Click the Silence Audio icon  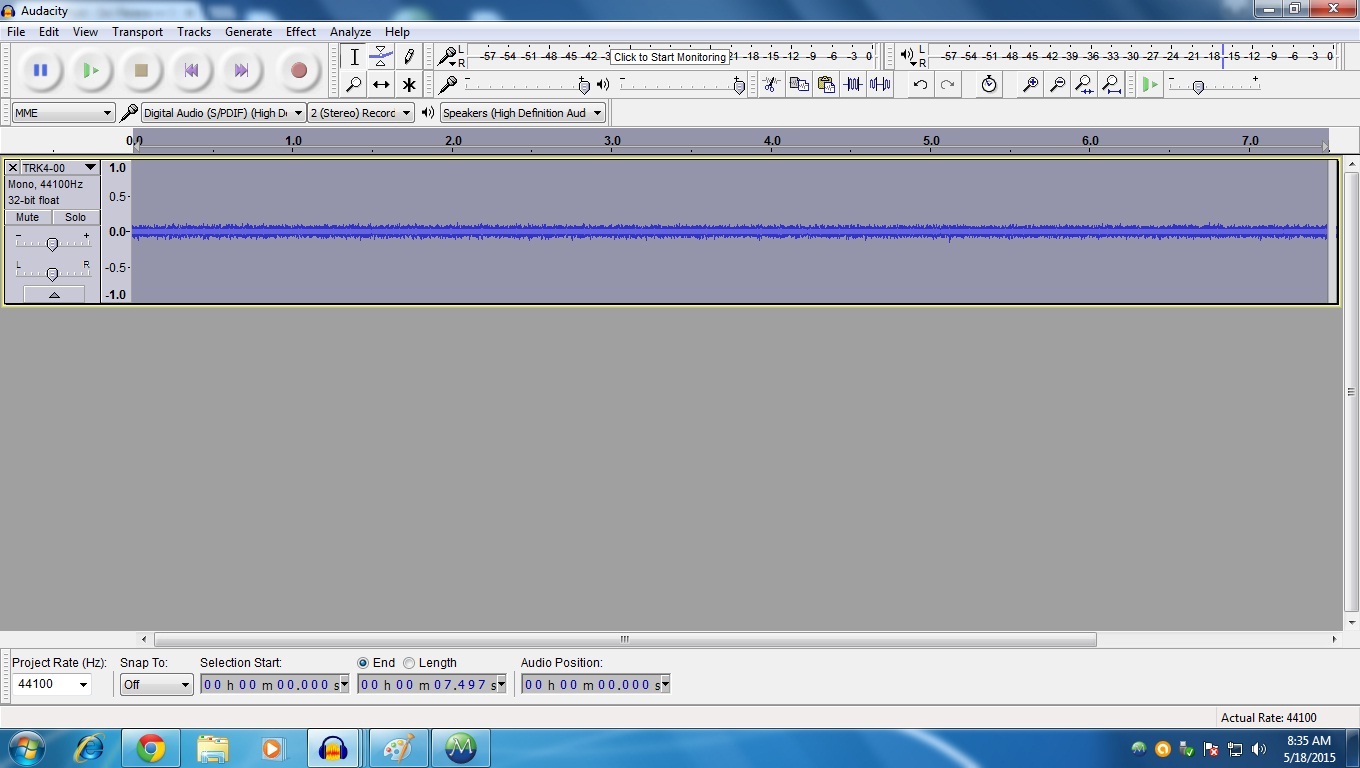tap(880, 85)
